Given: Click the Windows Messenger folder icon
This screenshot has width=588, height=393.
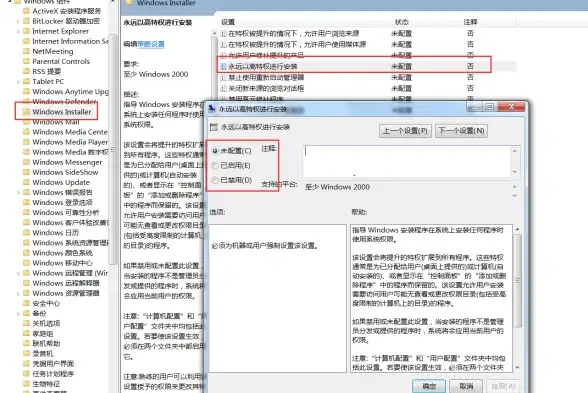Looking at the screenshot, I should click(26, 162).
